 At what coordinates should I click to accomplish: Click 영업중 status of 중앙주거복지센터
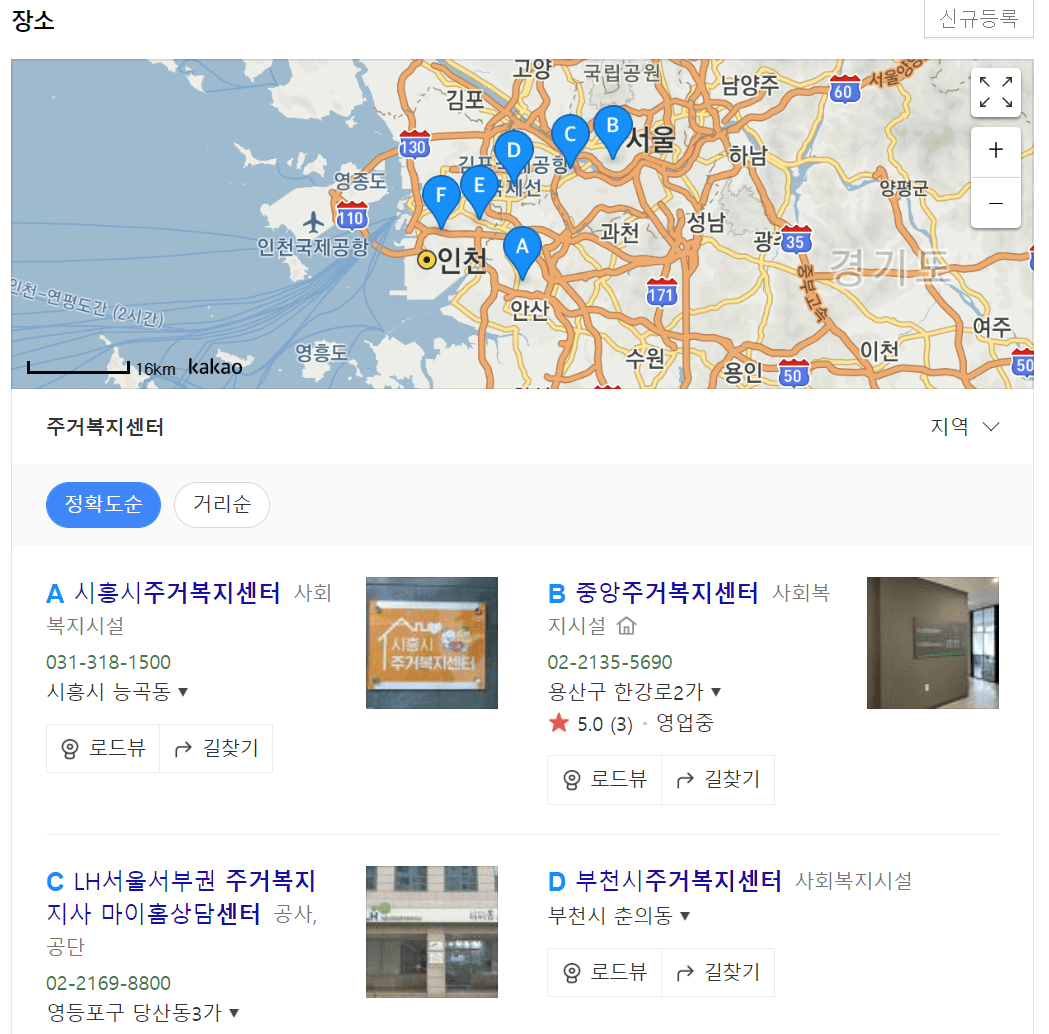(x=685, y=723)
